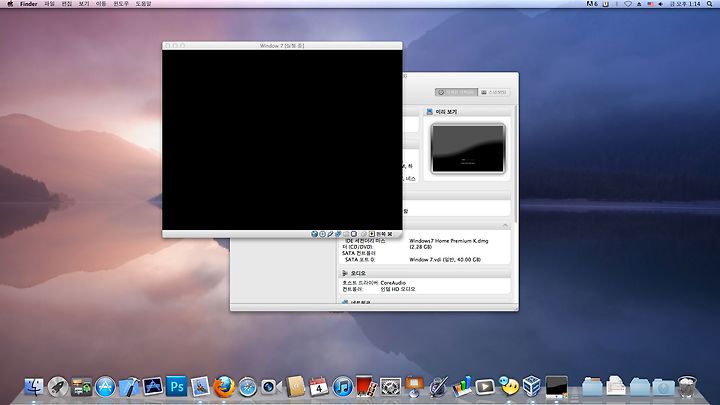The image size is (720, 405).
Task: Open System Preferences gear in Dock
Action: (x=390, y=387)
